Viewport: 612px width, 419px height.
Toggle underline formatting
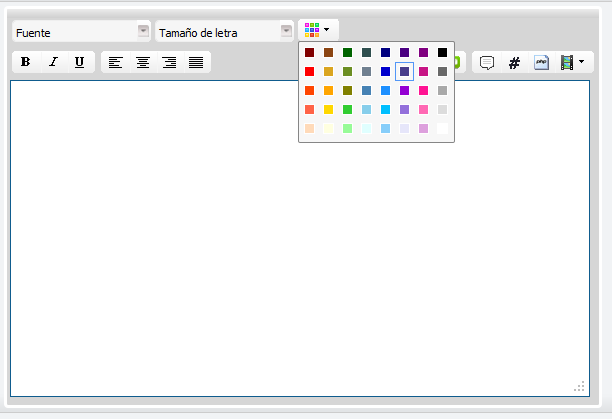click(79, 62)
